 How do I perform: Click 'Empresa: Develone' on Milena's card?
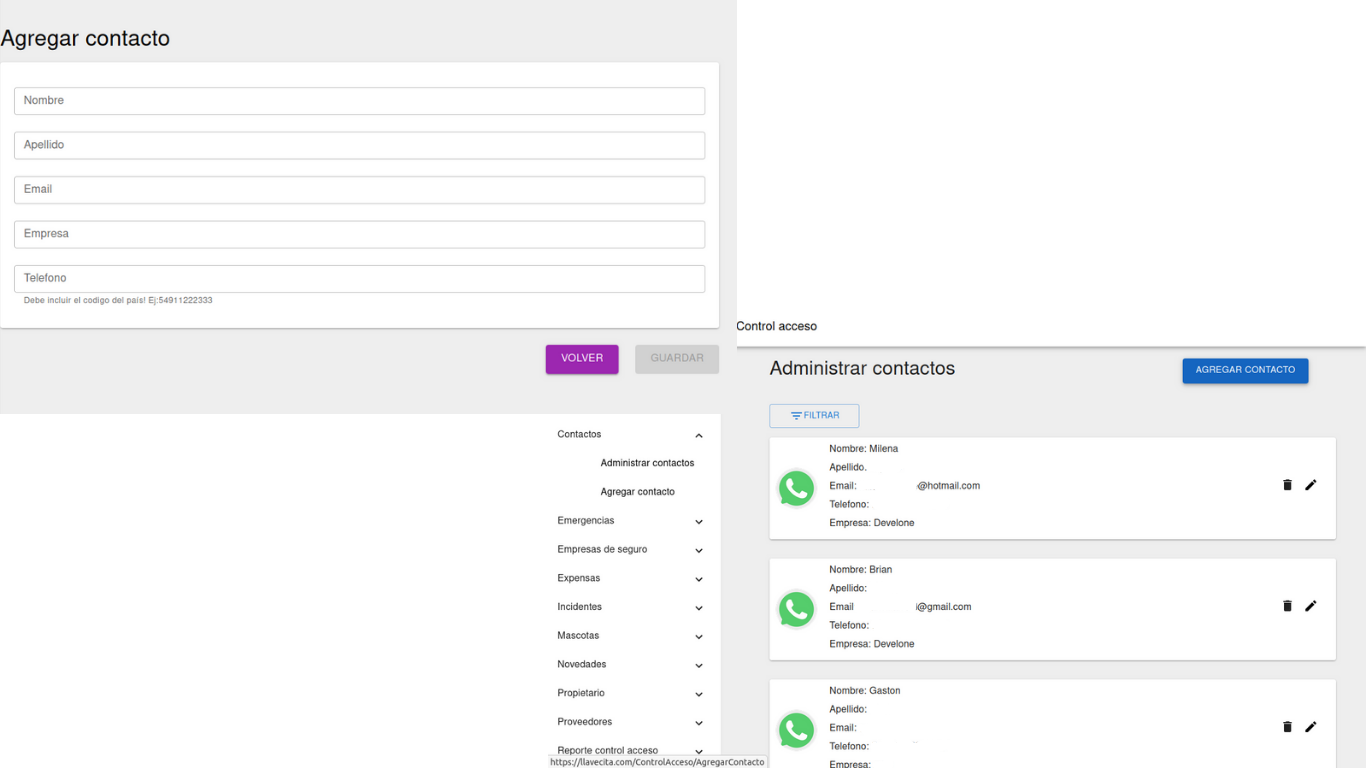(871, 523)
